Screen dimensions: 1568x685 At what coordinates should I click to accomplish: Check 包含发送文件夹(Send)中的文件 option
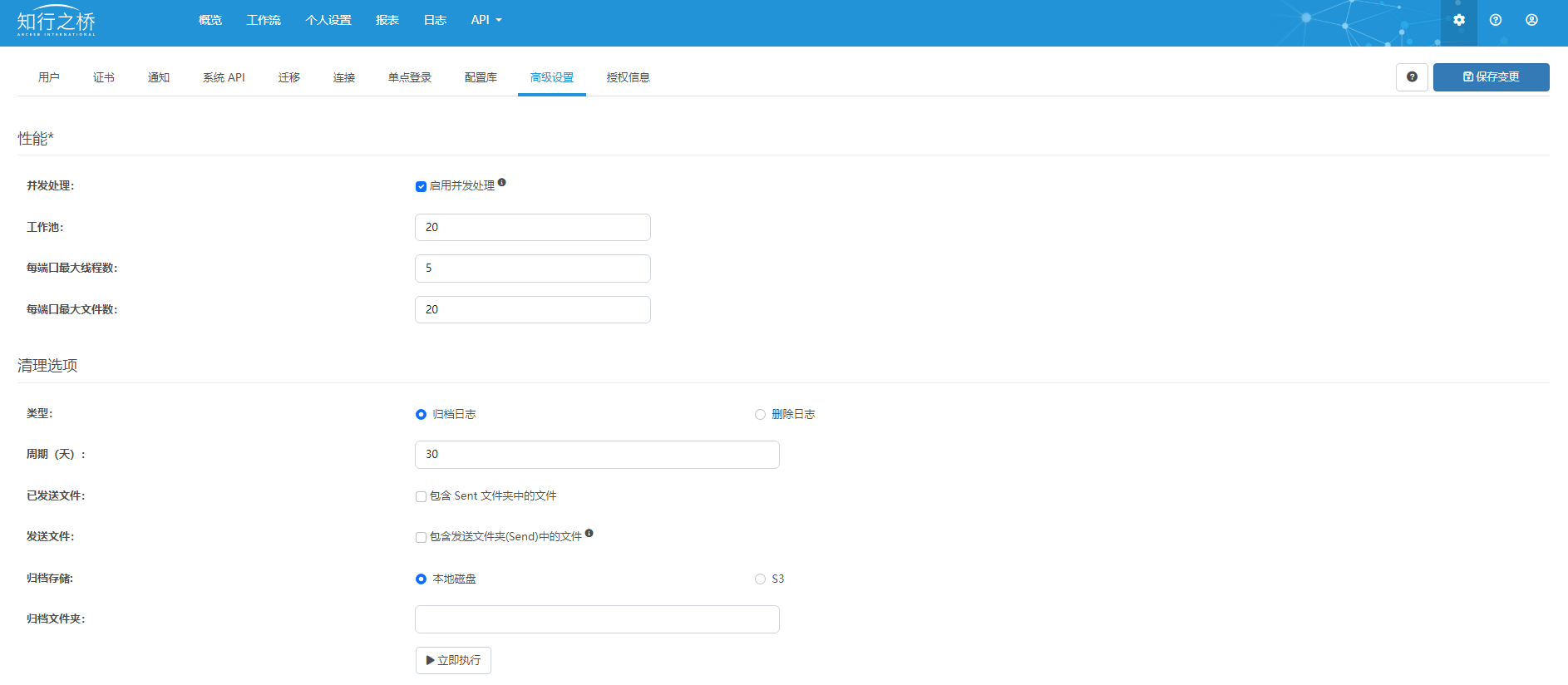(x=422, y=537)
